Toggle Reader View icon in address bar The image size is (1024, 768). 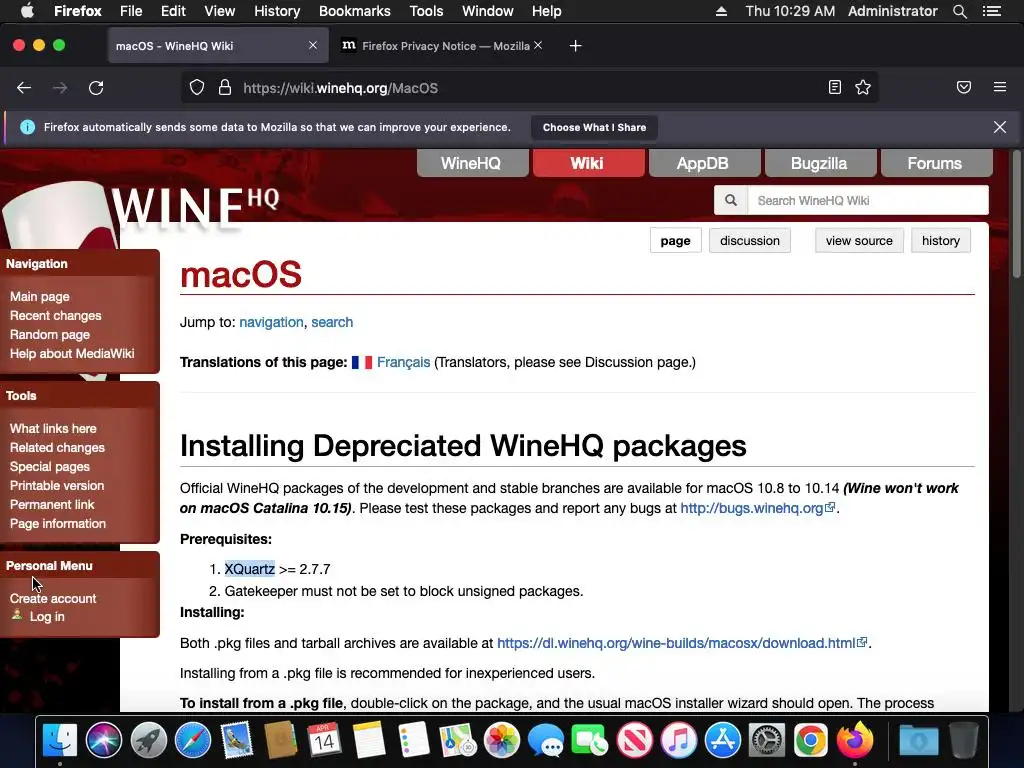[x=835, y=88]
